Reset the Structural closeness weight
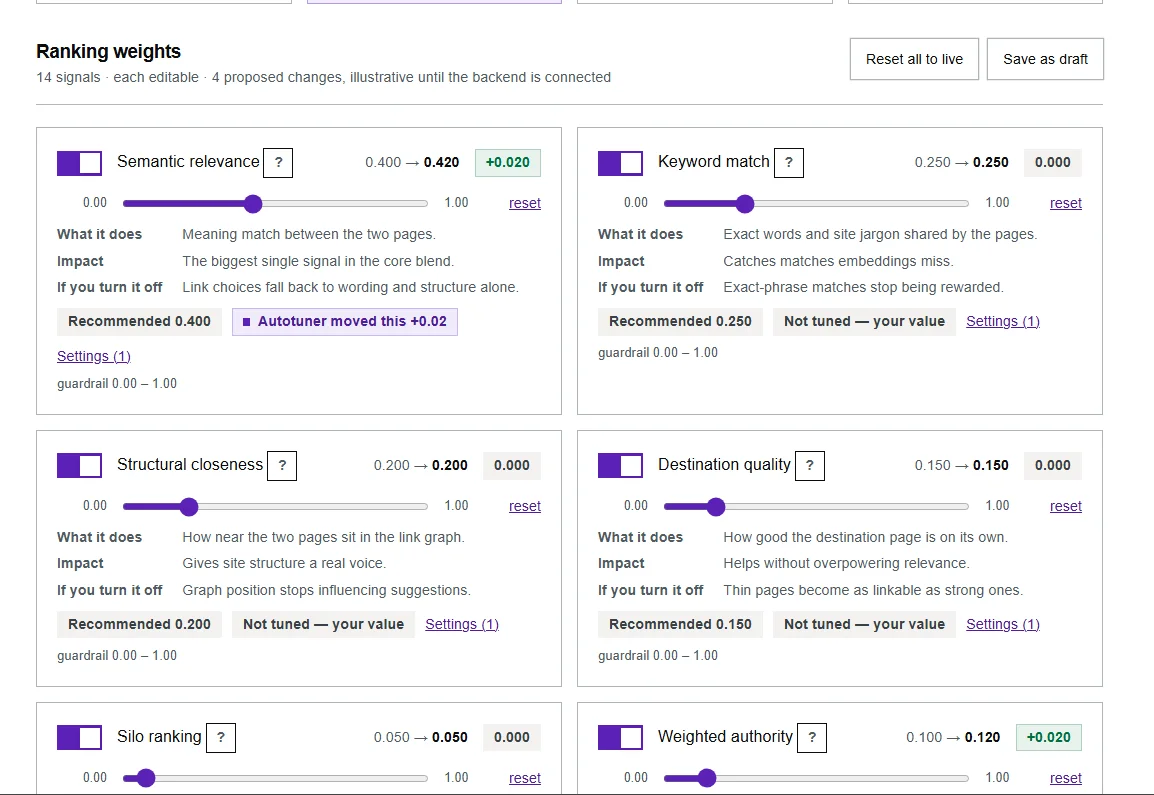 (x=525, y=506)
